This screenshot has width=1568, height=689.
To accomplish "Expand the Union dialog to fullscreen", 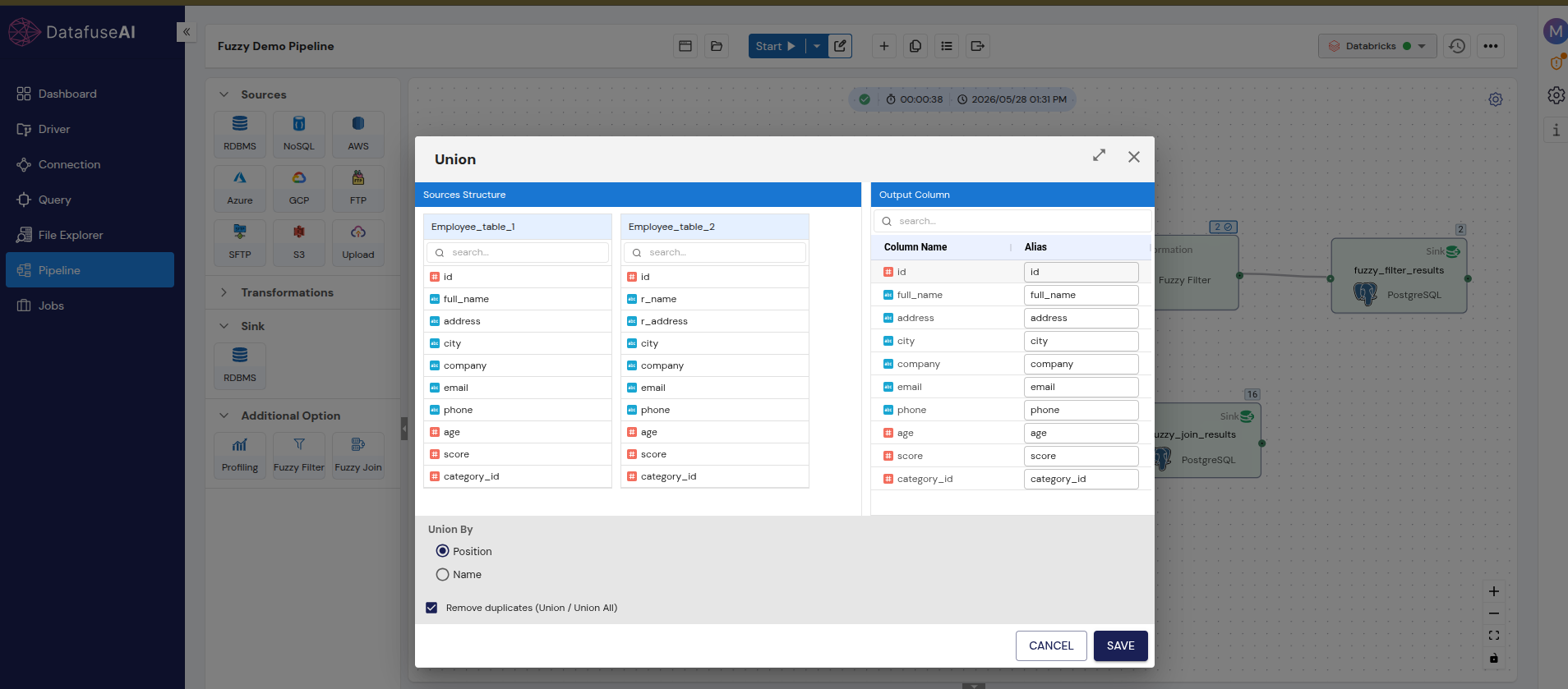I will [1099, 155].
